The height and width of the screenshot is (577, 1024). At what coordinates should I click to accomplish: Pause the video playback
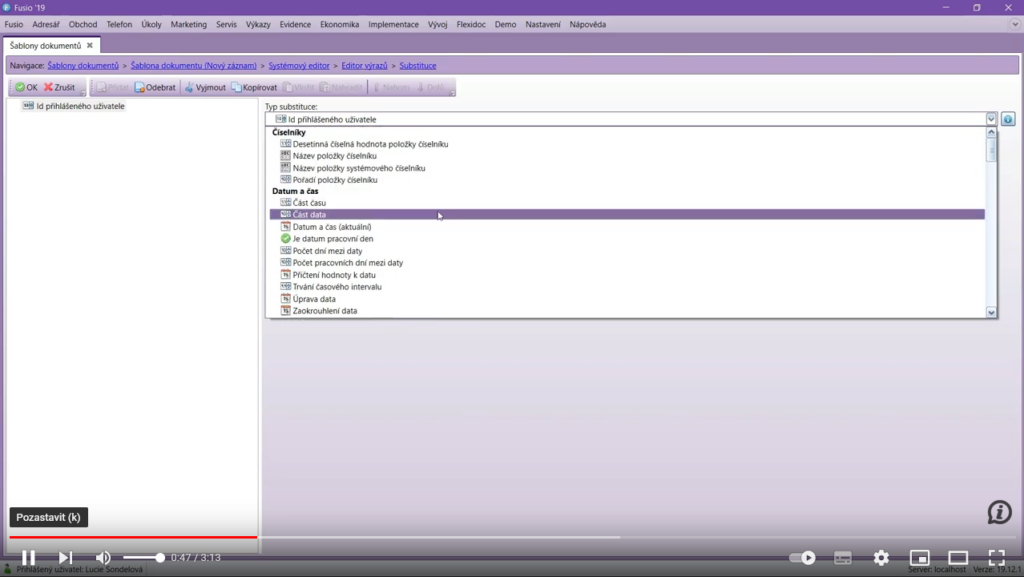click(x=29, y=557)
